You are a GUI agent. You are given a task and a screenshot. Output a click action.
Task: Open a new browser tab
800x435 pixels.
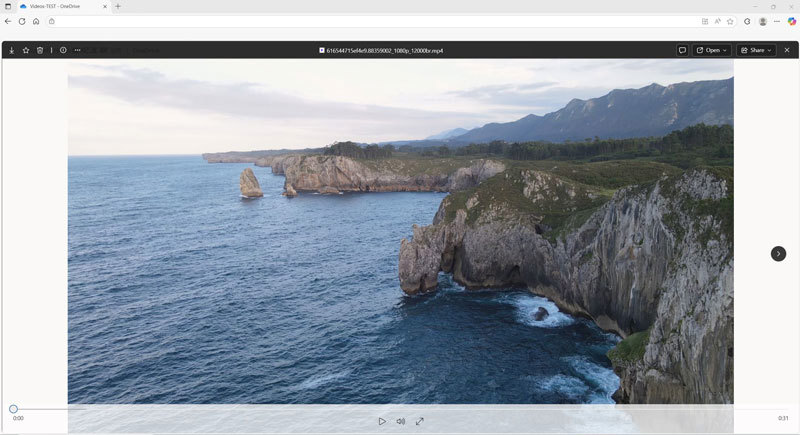[x=118, y=7]
